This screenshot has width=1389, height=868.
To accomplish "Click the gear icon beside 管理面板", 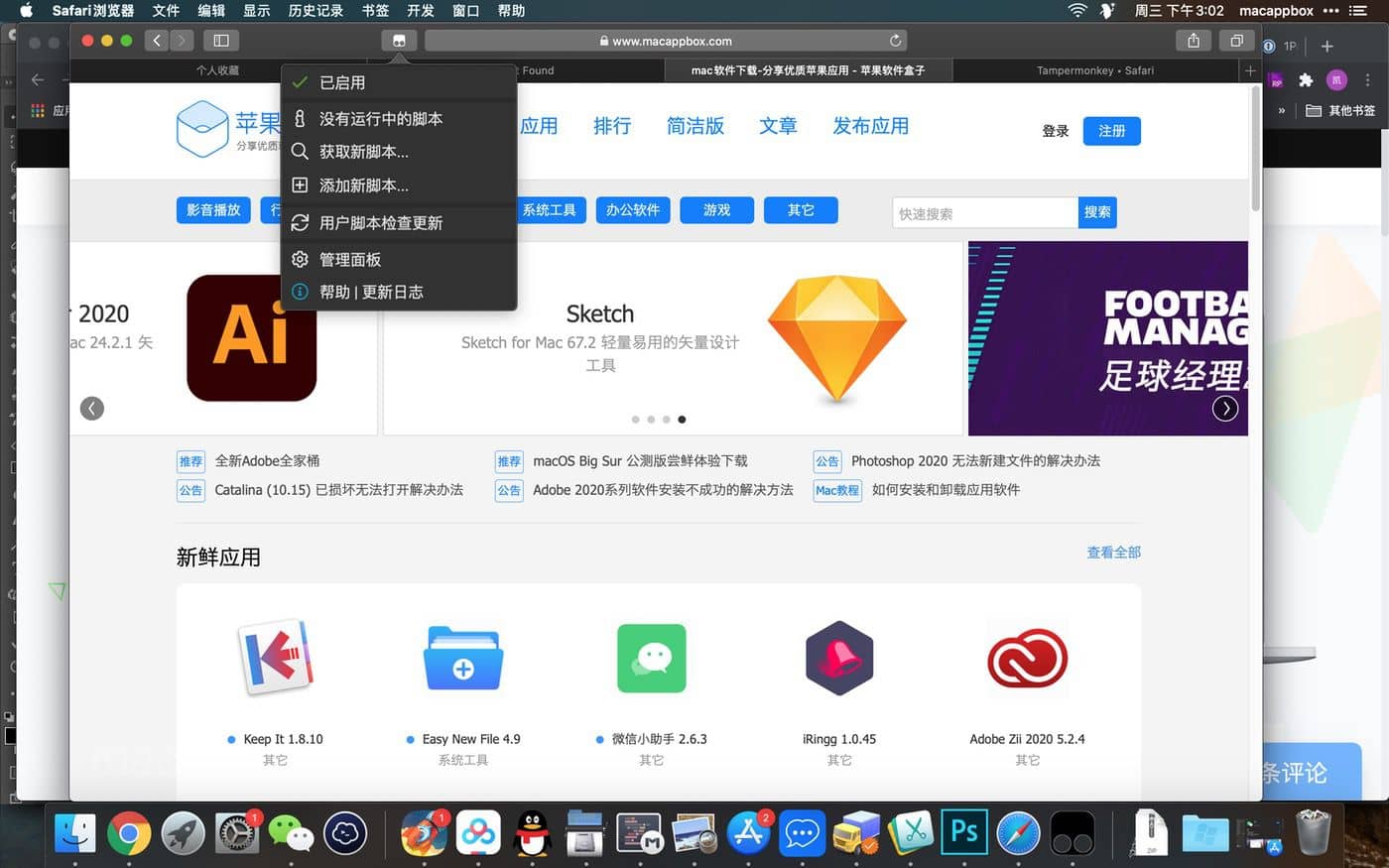I will click(x=300, y=259).
